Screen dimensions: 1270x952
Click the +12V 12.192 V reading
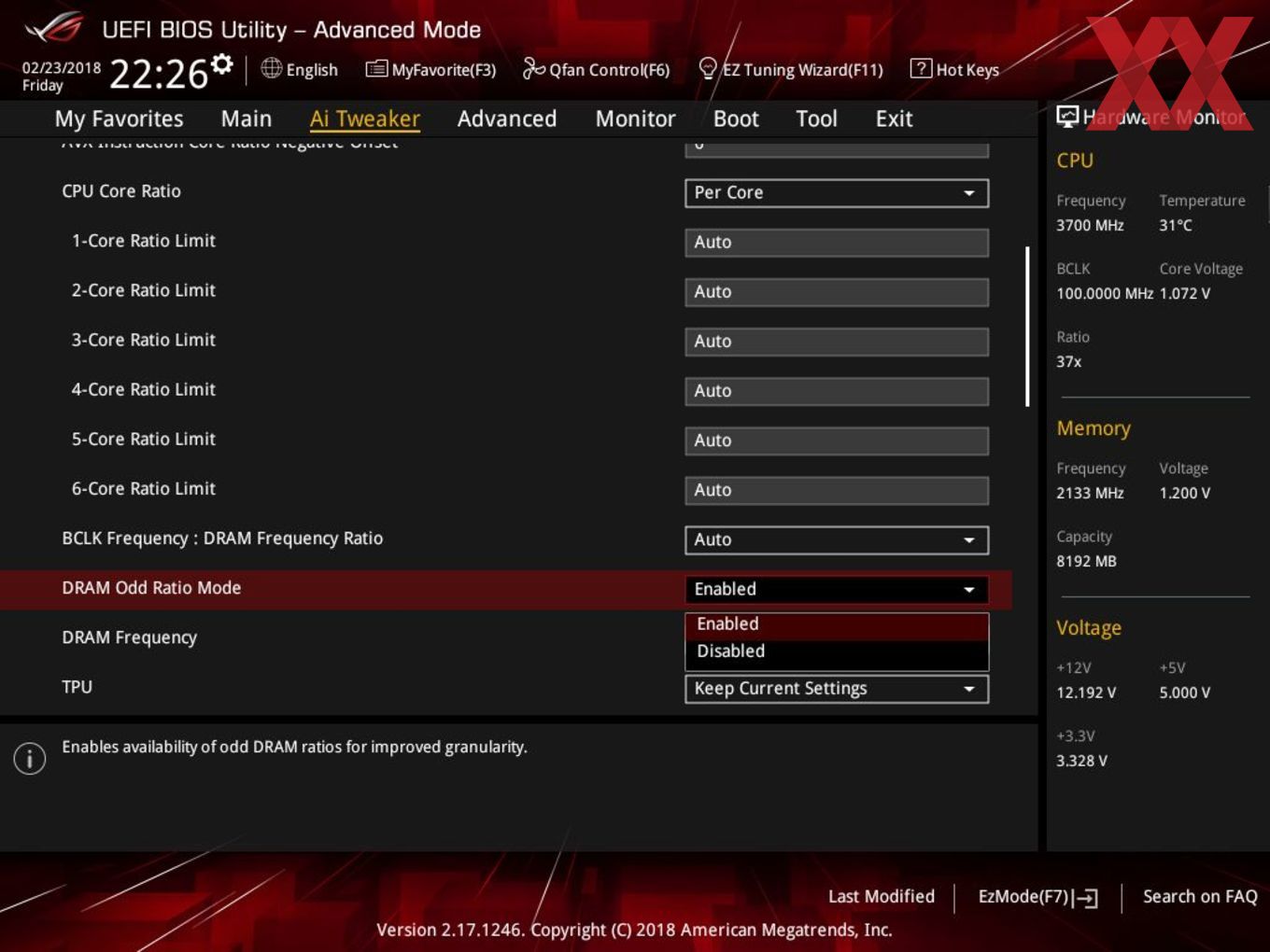tap(1086, 693)
